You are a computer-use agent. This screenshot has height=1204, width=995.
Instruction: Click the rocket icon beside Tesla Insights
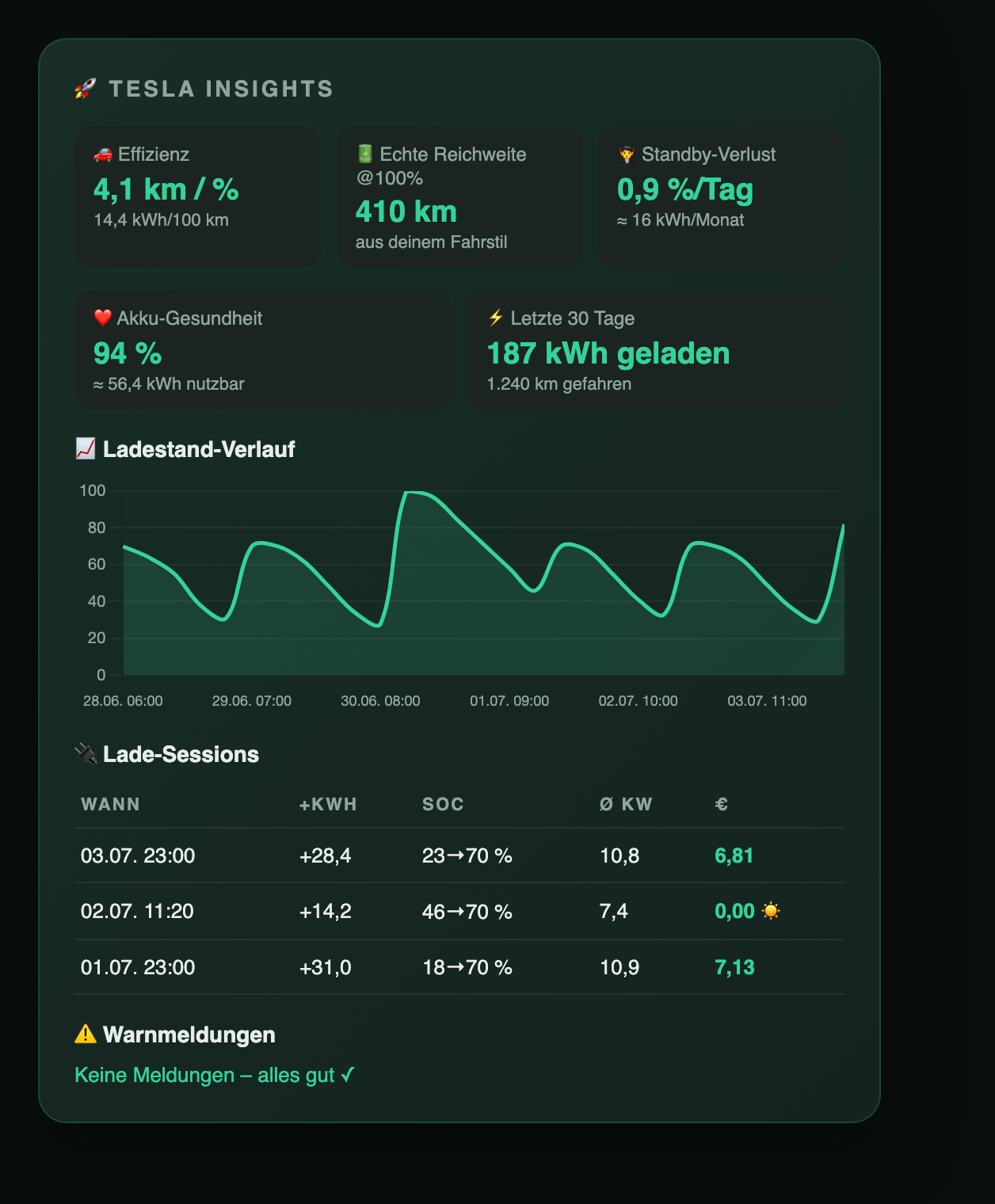coord(86,89)
